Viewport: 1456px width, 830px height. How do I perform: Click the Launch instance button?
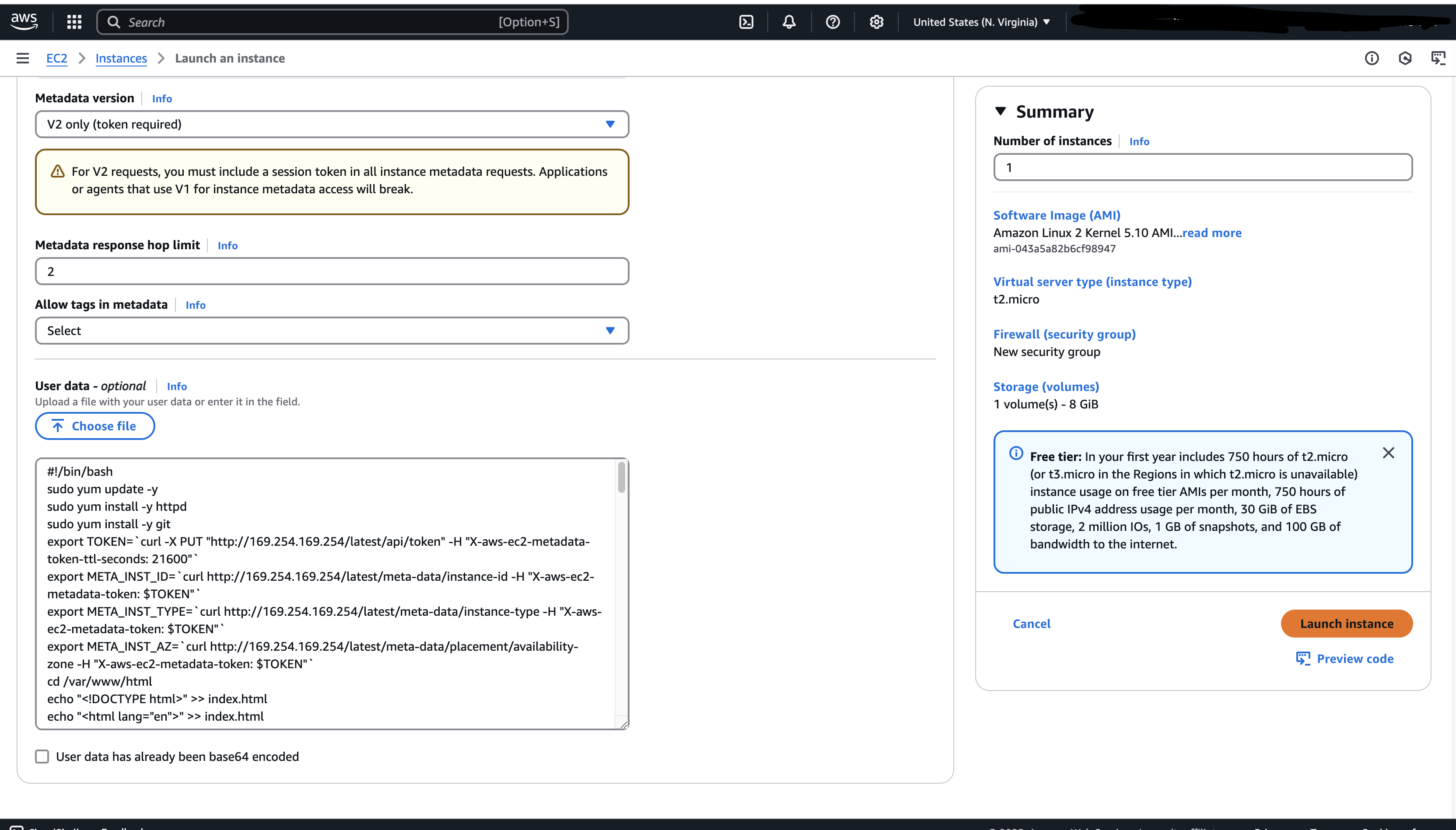point(1347,624)
